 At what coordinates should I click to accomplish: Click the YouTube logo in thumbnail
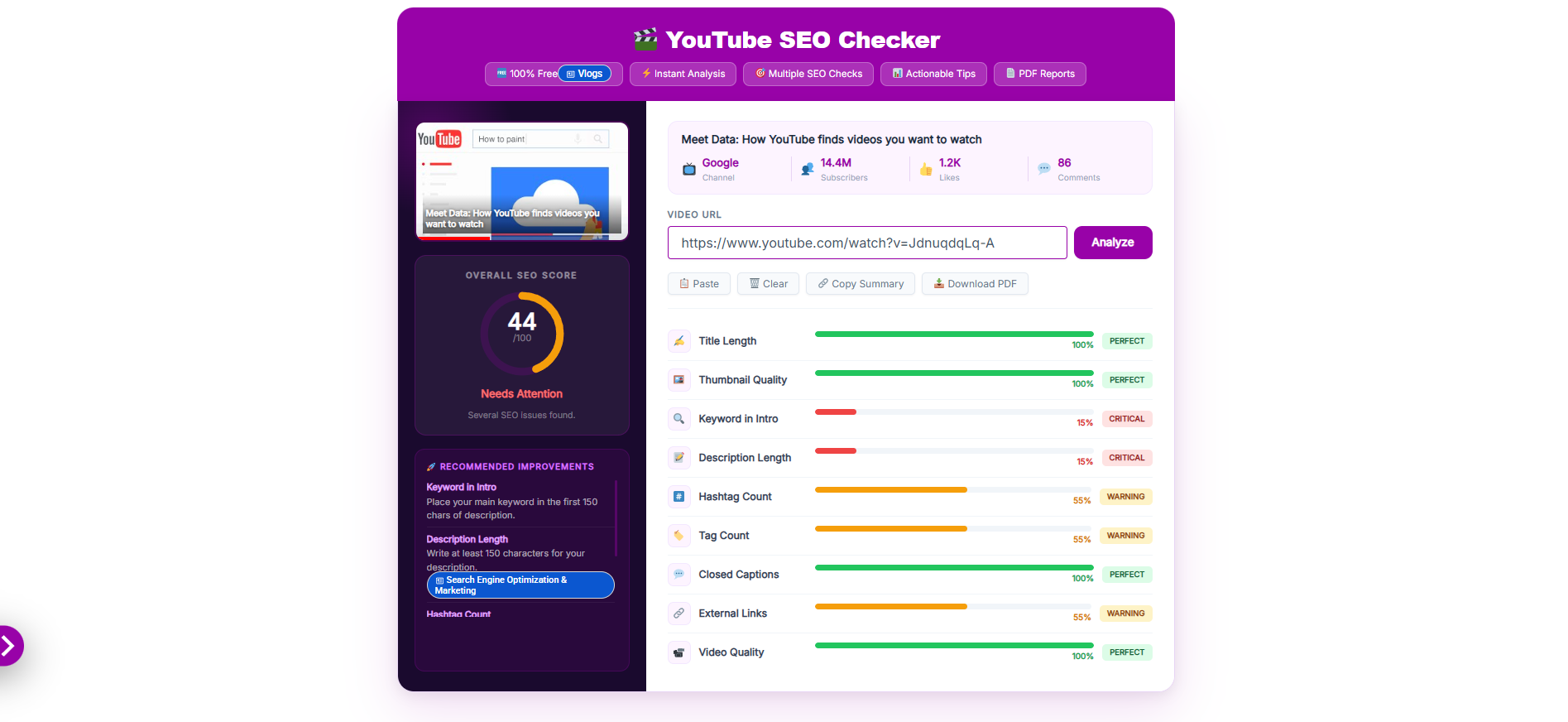point(439,139)
